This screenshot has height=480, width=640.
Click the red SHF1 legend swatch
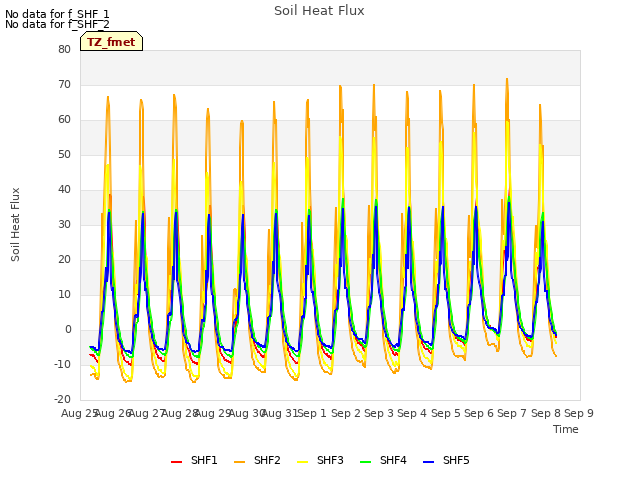(176, 462)
